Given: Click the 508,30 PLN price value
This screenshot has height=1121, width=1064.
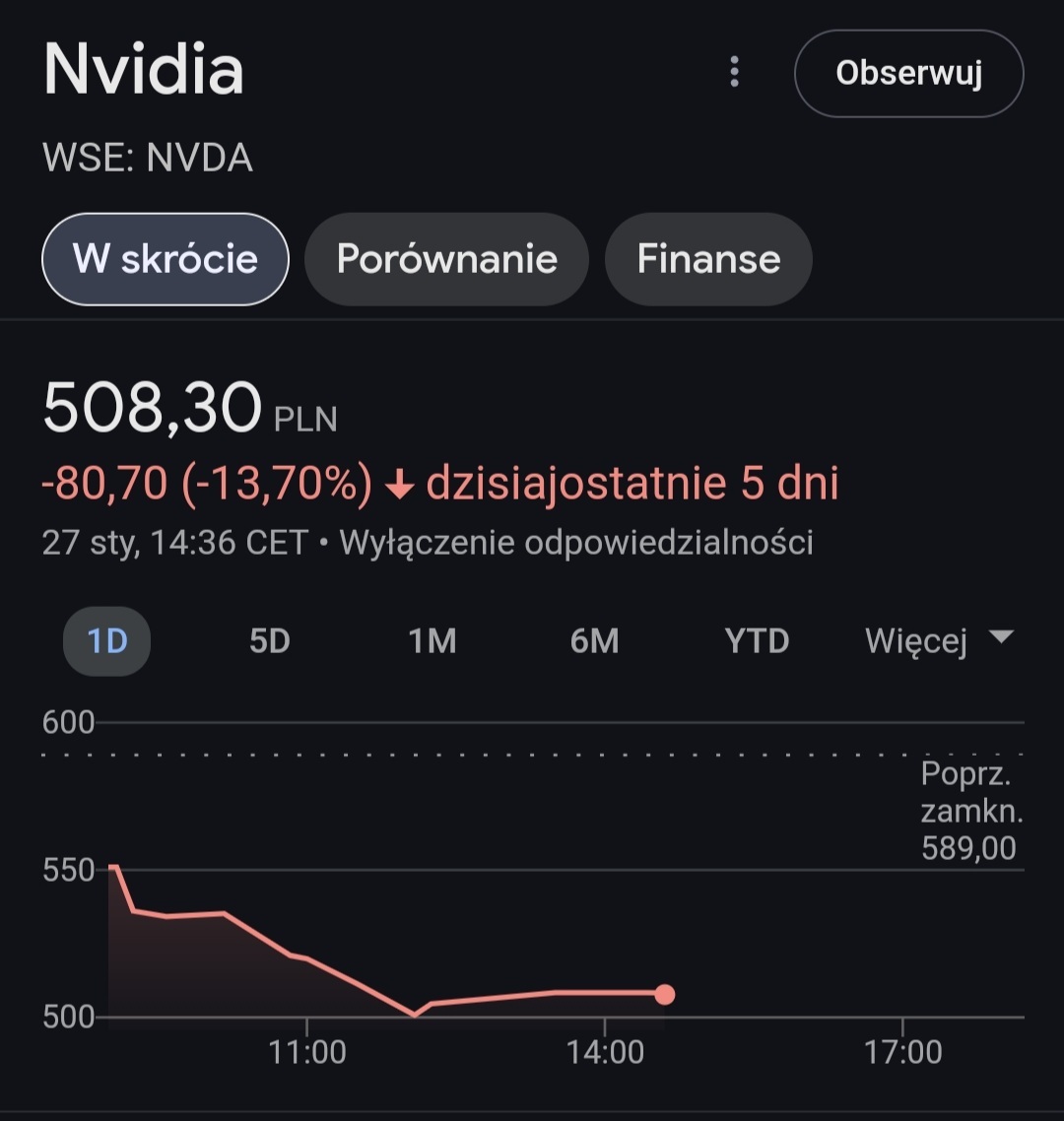Looking at the screenshot, I should pyautogui.click(x=153, y=409).
